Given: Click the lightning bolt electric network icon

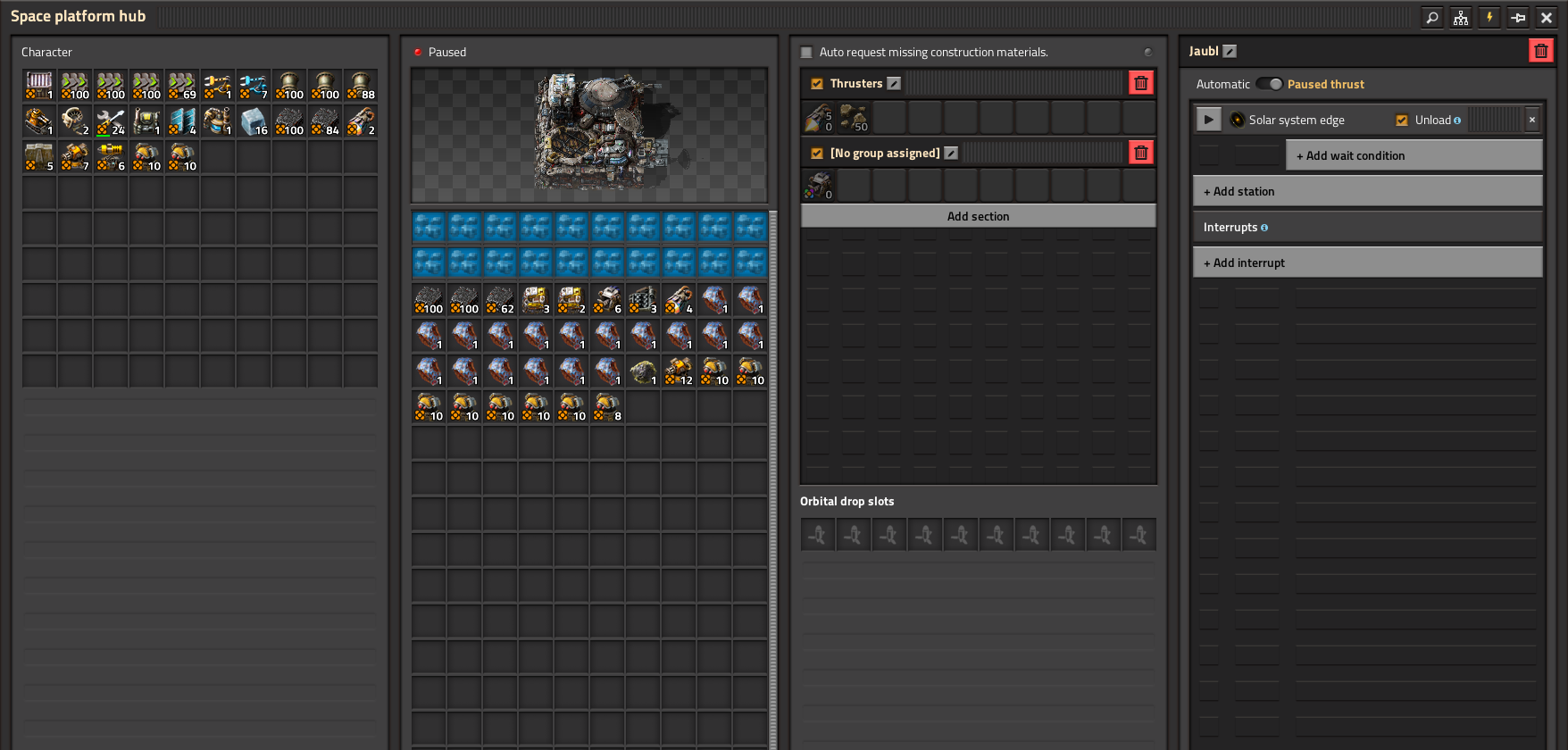Looking at the screenshot, I should (1489, 17).
